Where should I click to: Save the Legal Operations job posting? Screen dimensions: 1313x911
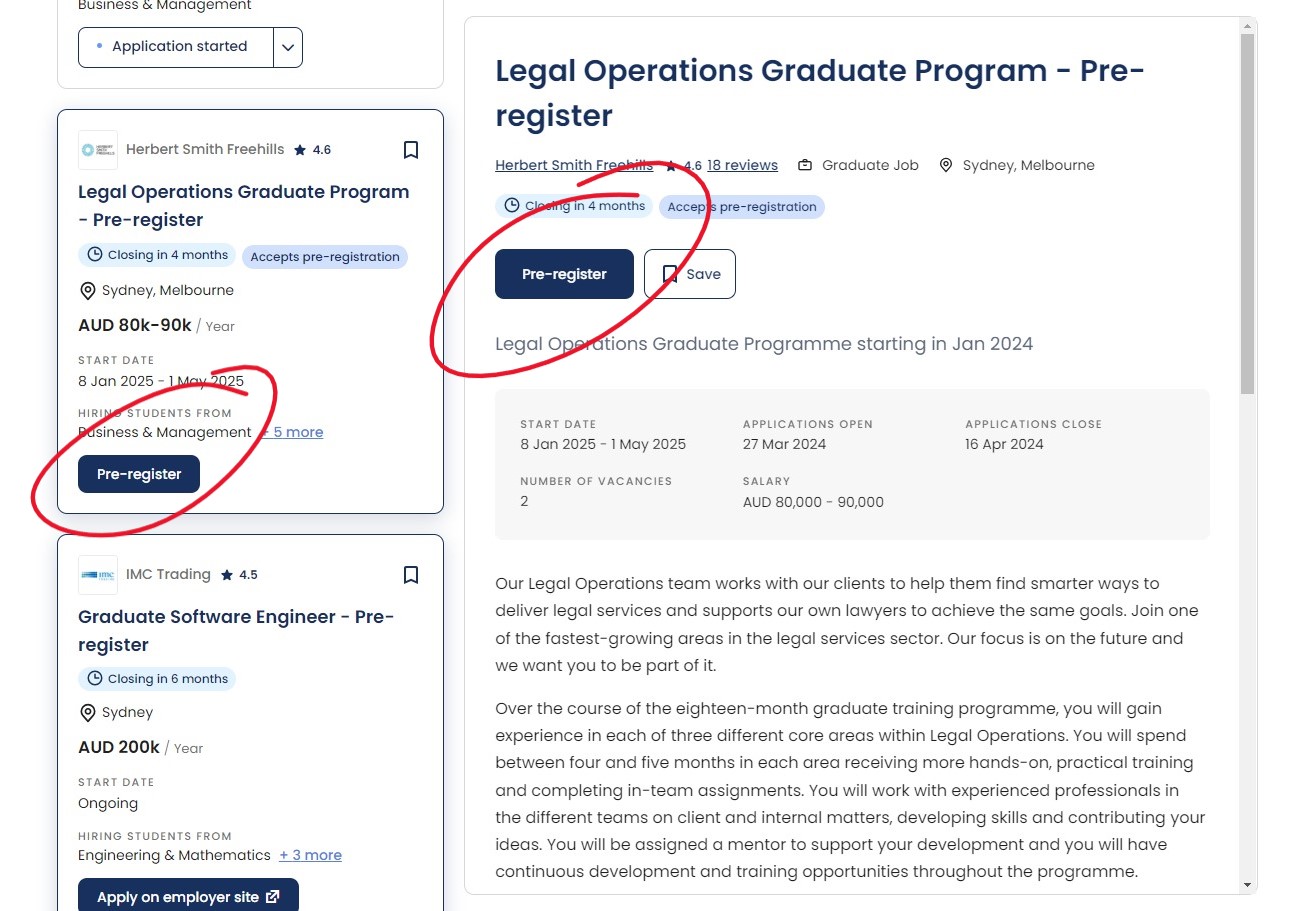coord(689,273)
